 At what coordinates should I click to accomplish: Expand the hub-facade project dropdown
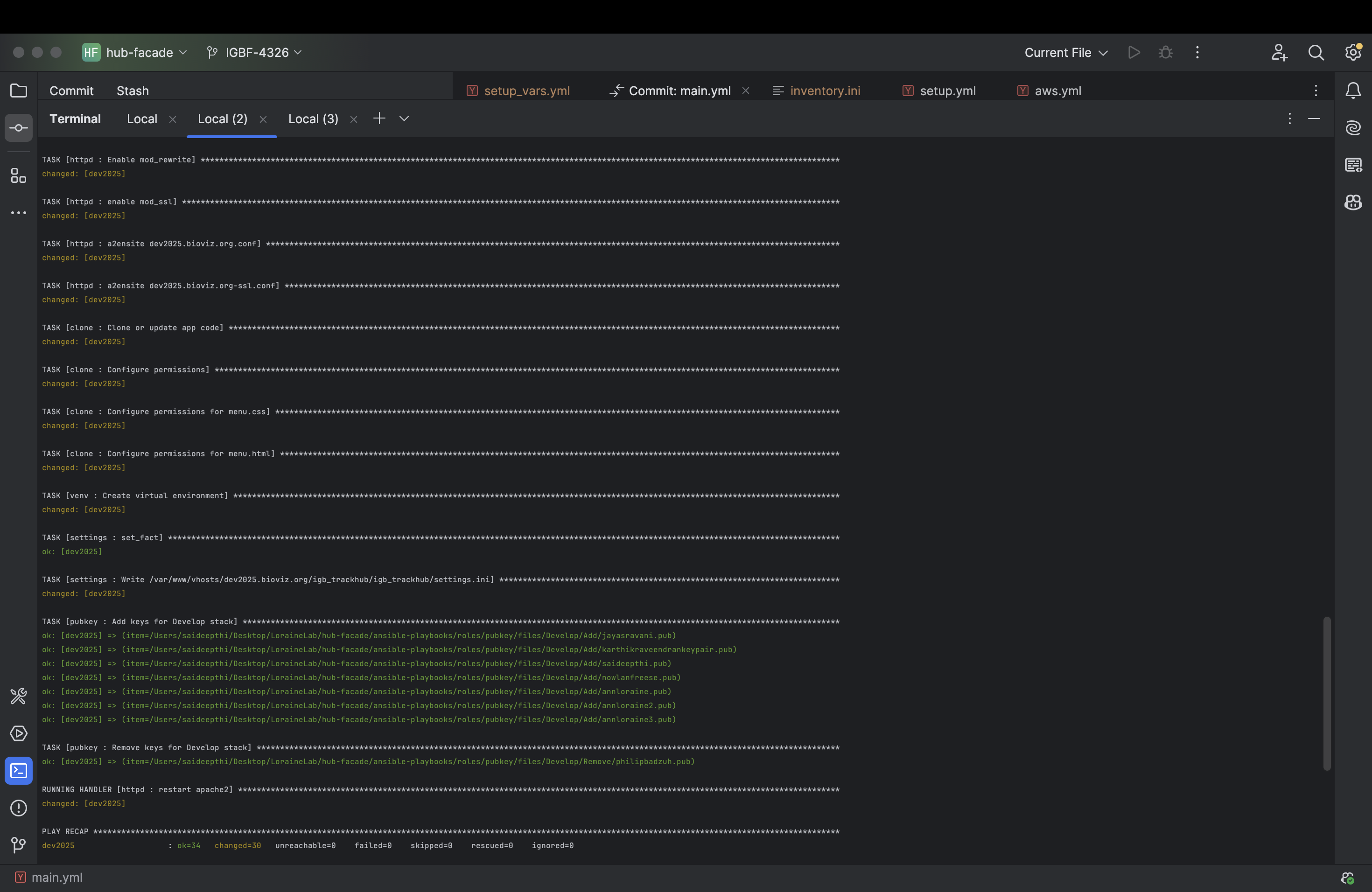(139, 52)
